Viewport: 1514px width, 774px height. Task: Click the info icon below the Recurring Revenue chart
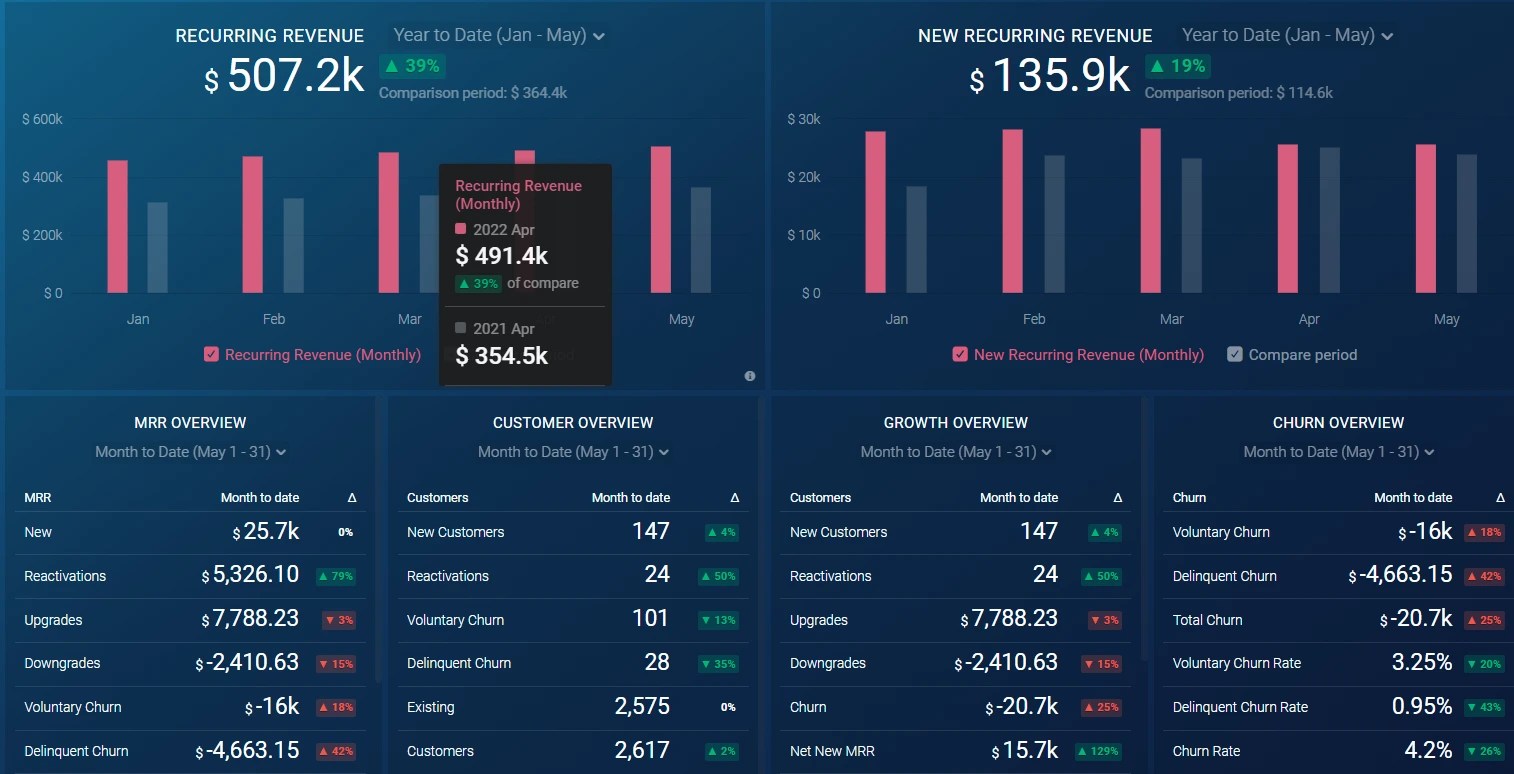(749, 376)
